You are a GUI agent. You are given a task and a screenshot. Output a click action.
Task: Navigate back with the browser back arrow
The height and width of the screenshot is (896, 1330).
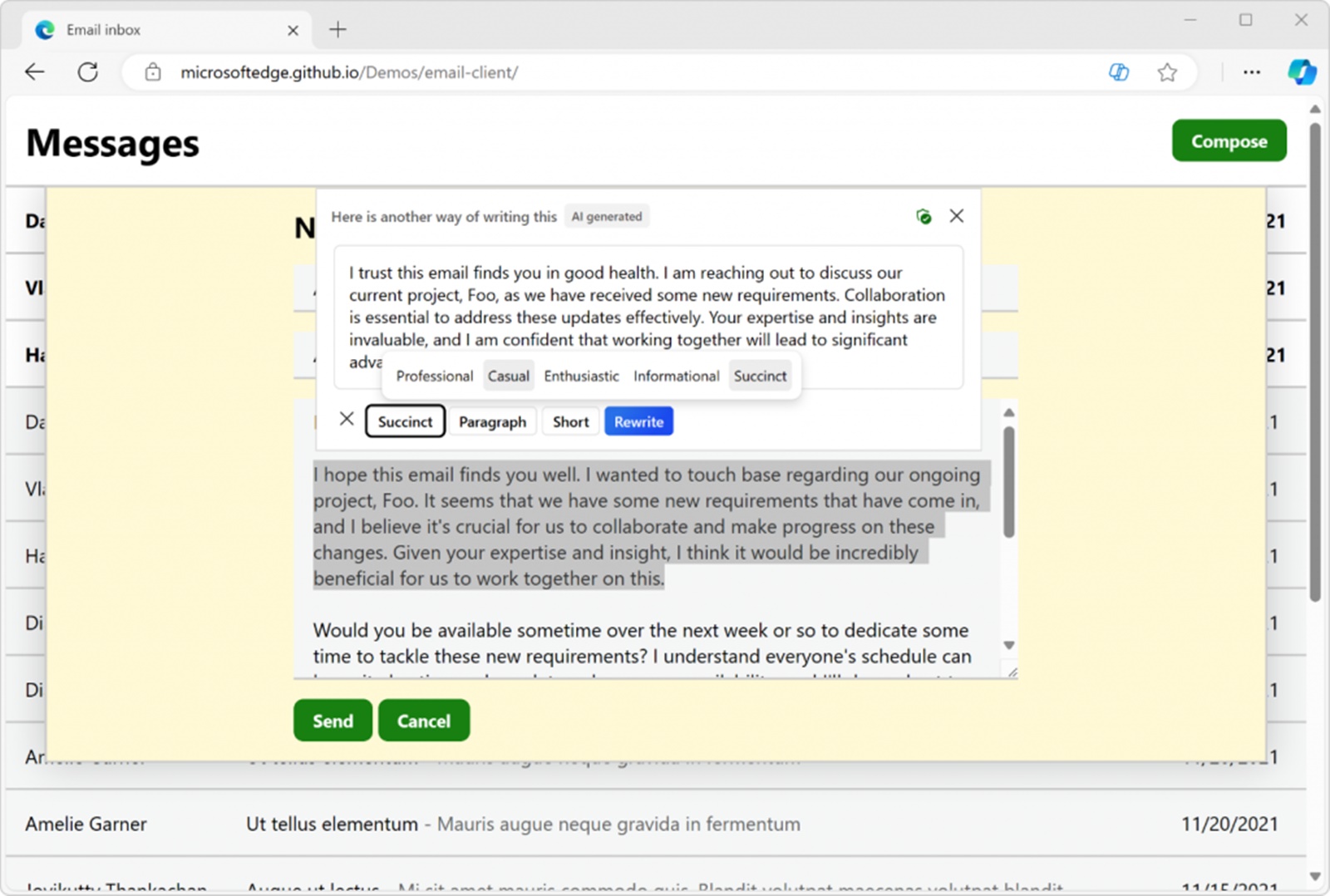click(34, 72)
